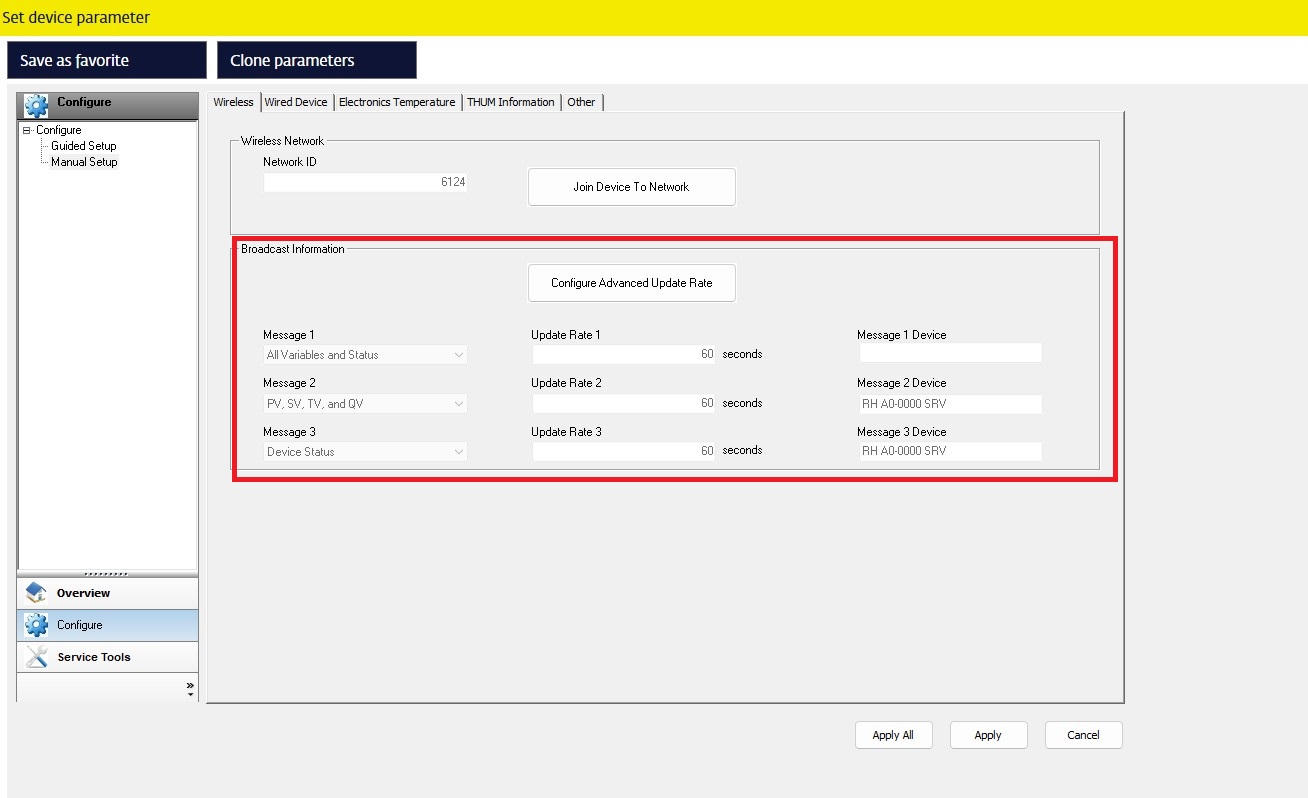Switch to the Wired Device tab
This screenshot has height=798, width=1308.
click(296, 102)
